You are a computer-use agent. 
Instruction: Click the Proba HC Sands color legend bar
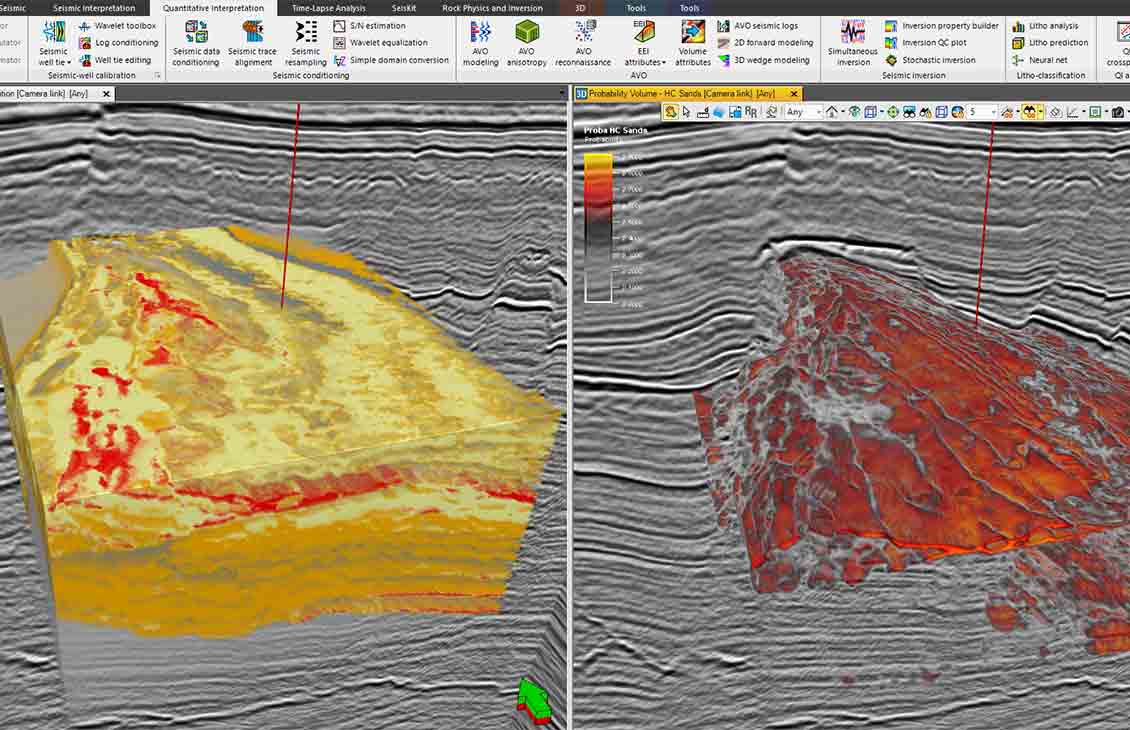[x=598, y=228]
